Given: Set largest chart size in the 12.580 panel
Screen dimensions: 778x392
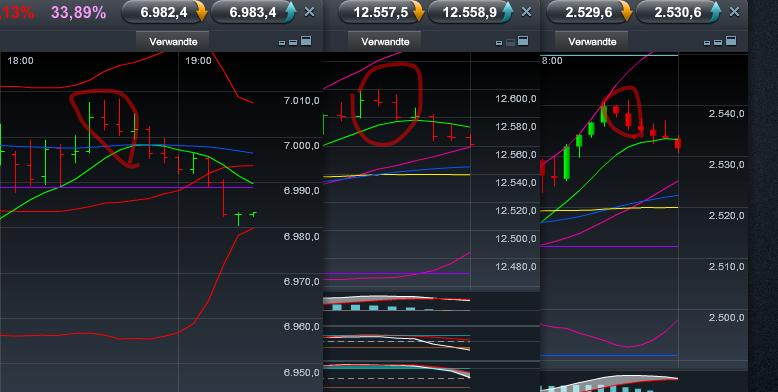Looking at the screenshot, I should pos(523,41).
